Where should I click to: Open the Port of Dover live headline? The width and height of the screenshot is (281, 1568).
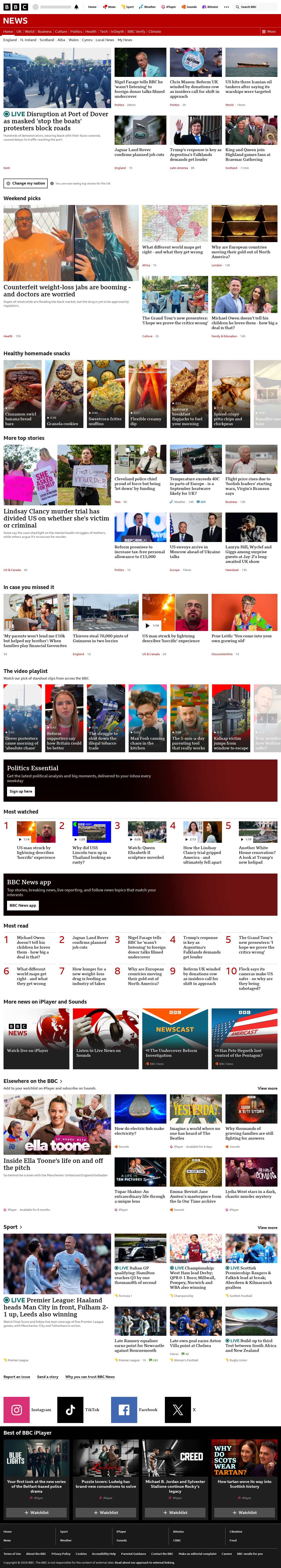[56, 121]
